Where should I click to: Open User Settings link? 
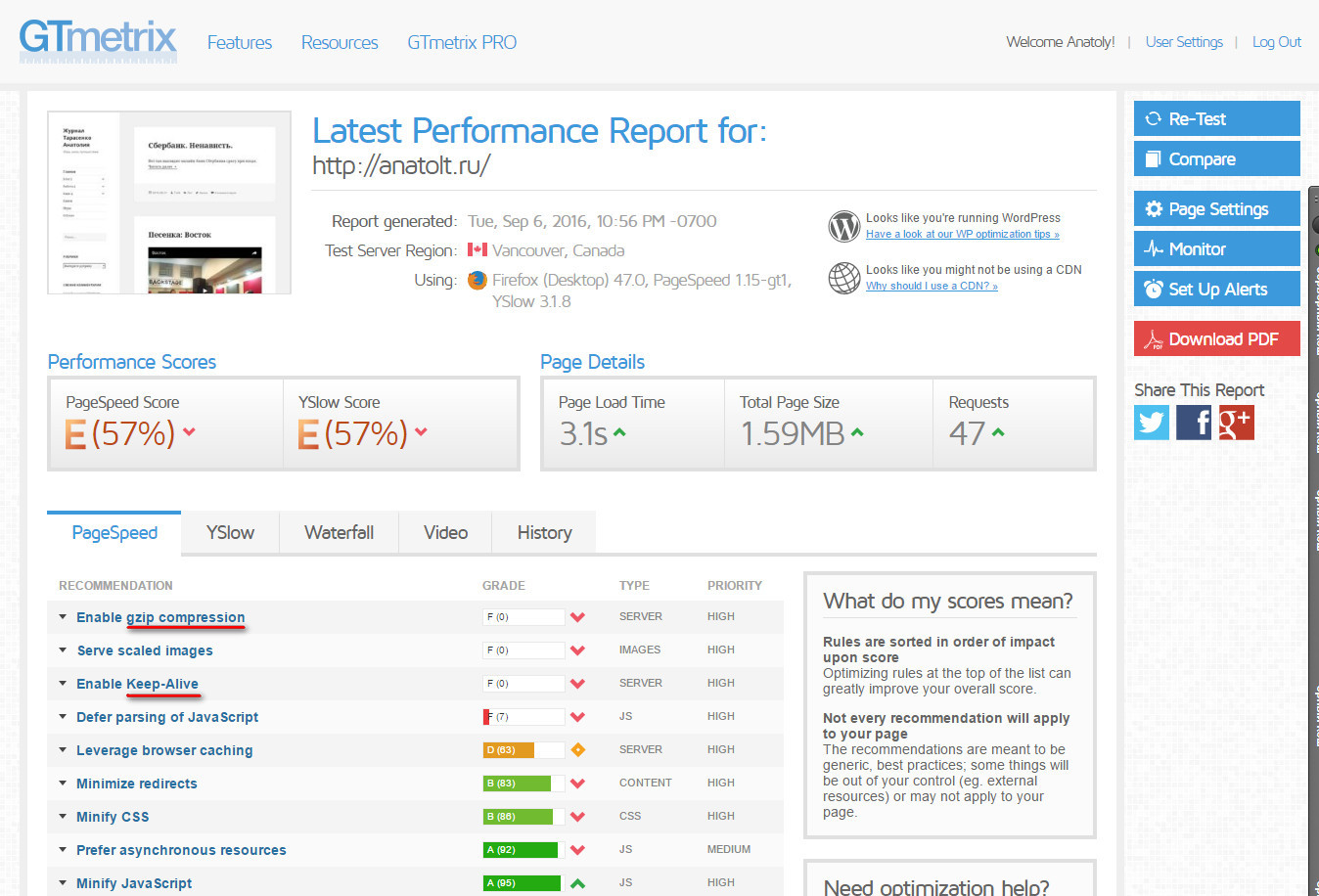pos(1184,42)
